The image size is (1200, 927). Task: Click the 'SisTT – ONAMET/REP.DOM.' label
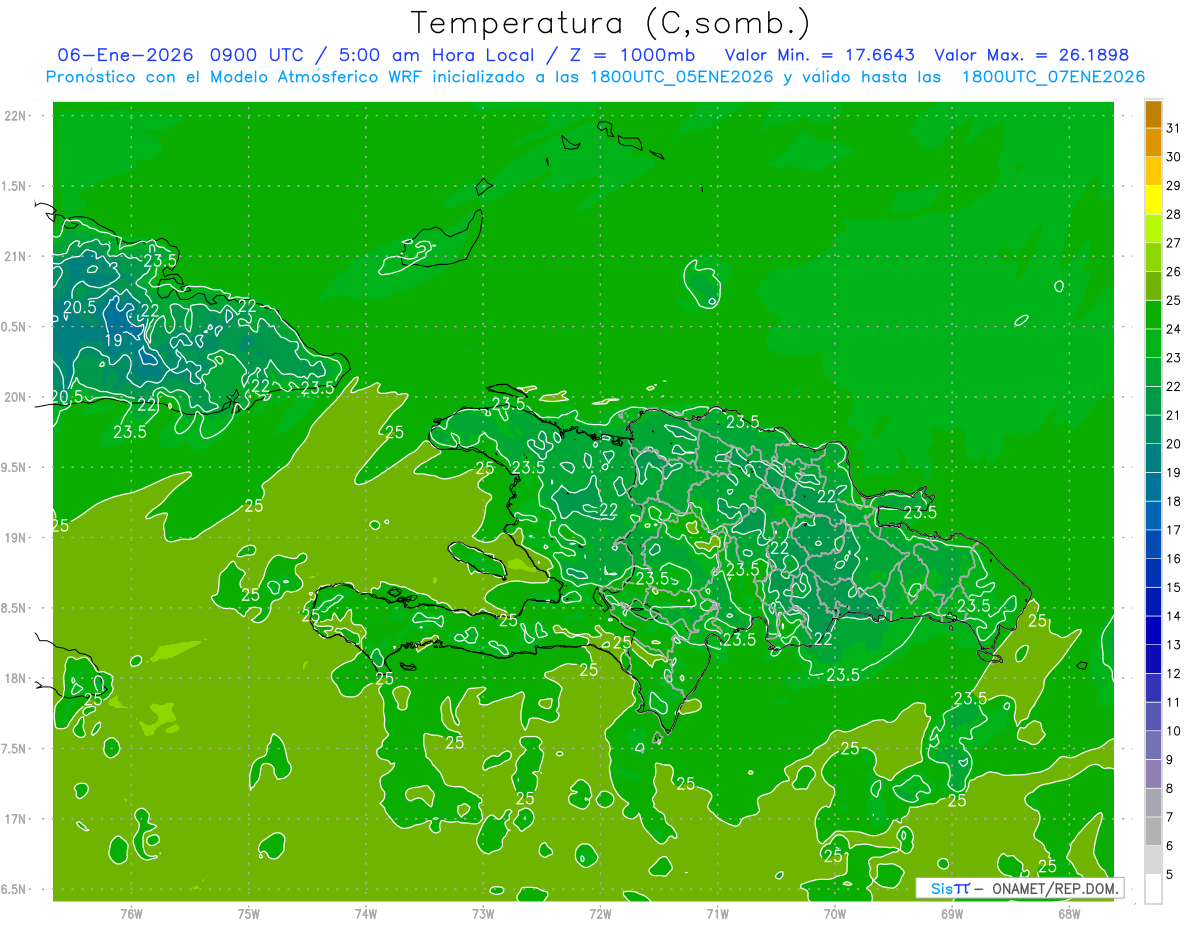[x=1019, y=888]
